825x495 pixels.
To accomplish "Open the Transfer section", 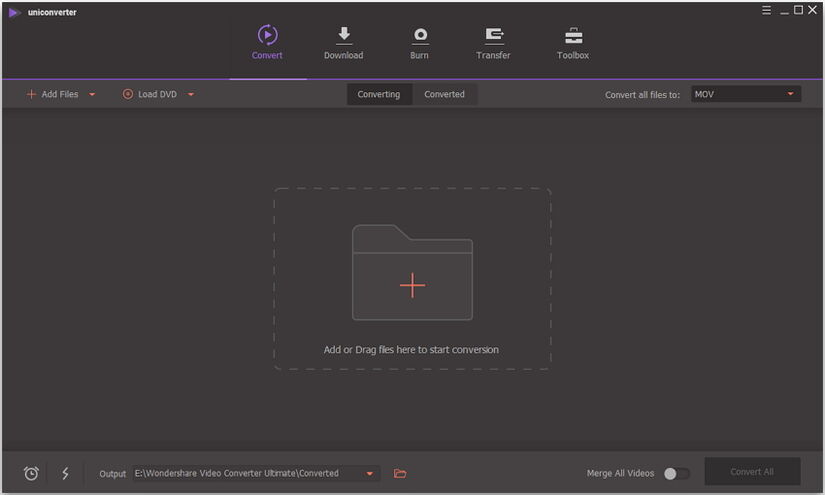I will 493,43.
